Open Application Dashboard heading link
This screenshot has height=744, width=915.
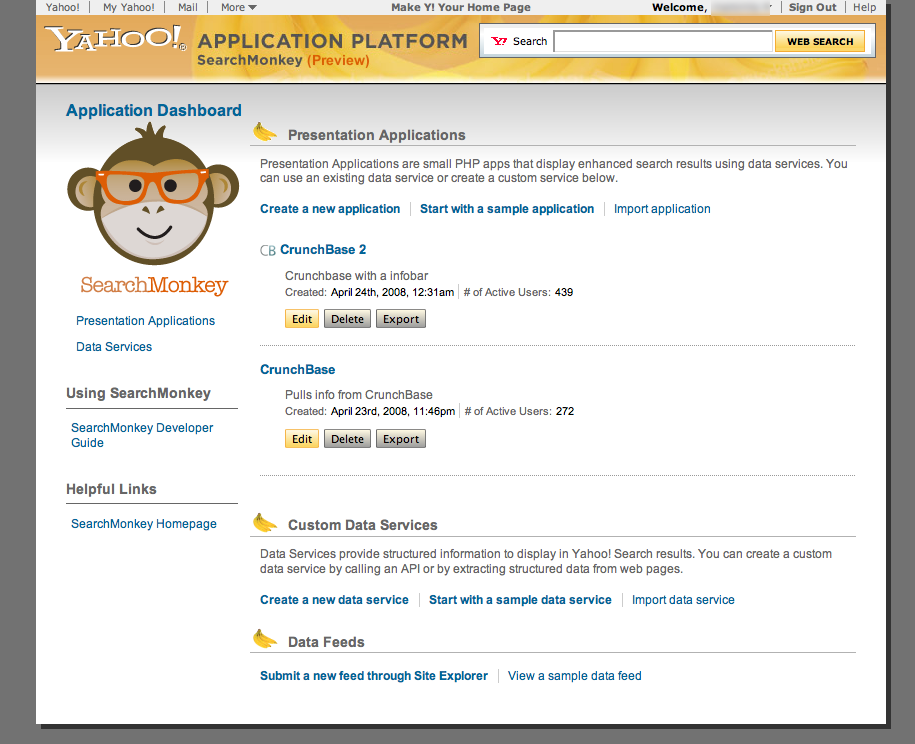tap(153, 110)
